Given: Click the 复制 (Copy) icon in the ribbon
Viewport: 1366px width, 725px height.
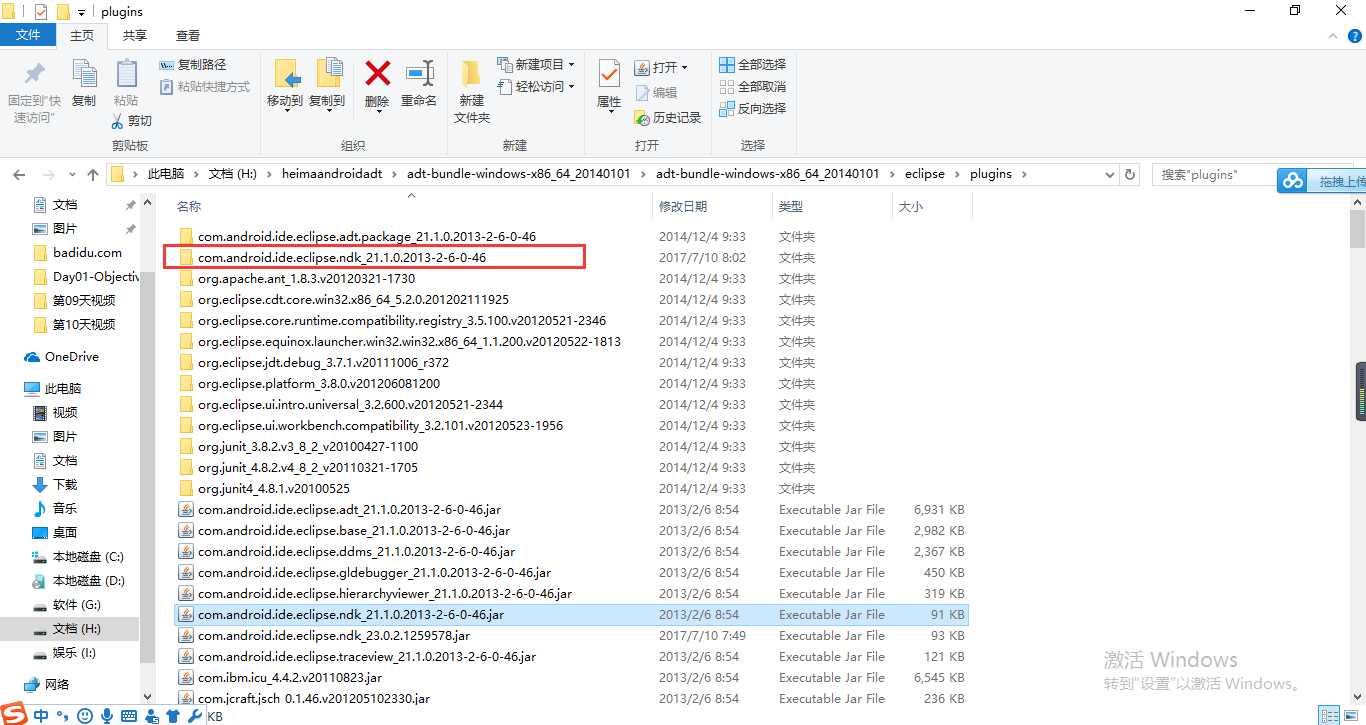Looking at the screenshot, I should pyautogui.click(x=84, y=74).
